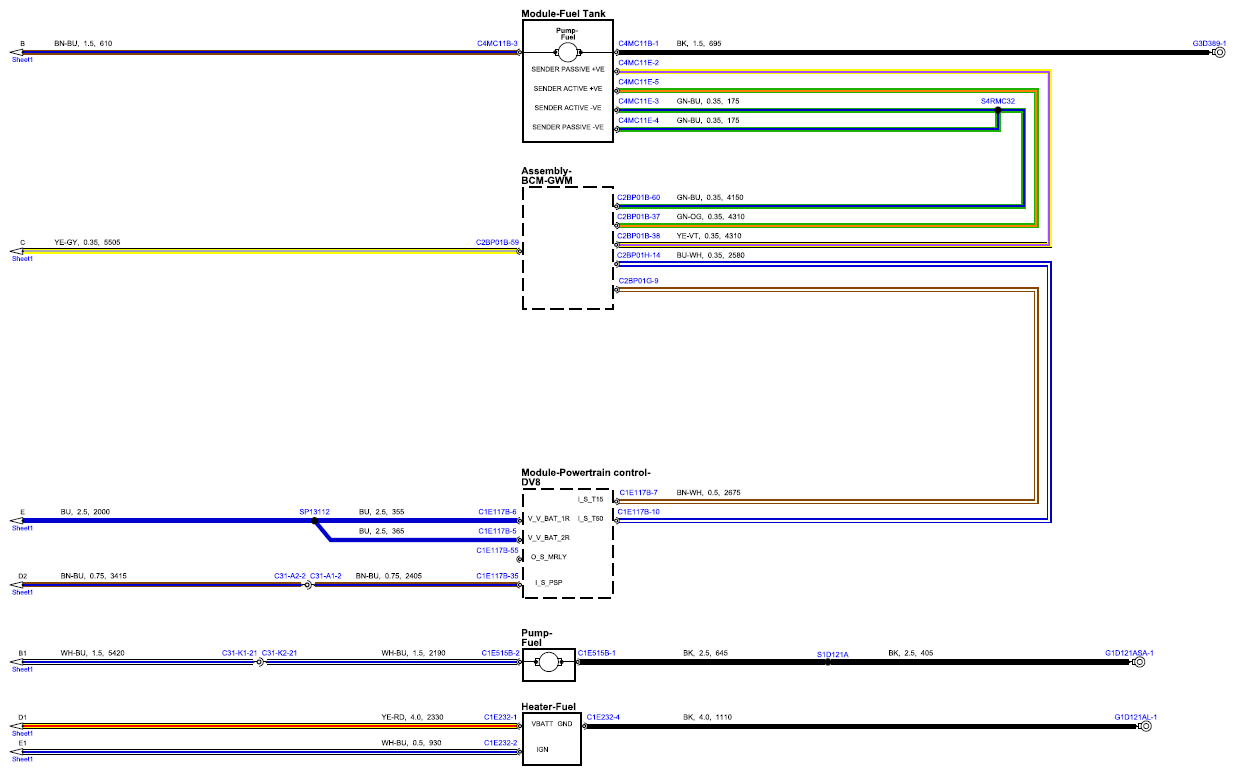The height and width of the screenshot is (775, 1235).
Task: Follow the Sheet1 link under reference D2
Action: pos(22,593)
